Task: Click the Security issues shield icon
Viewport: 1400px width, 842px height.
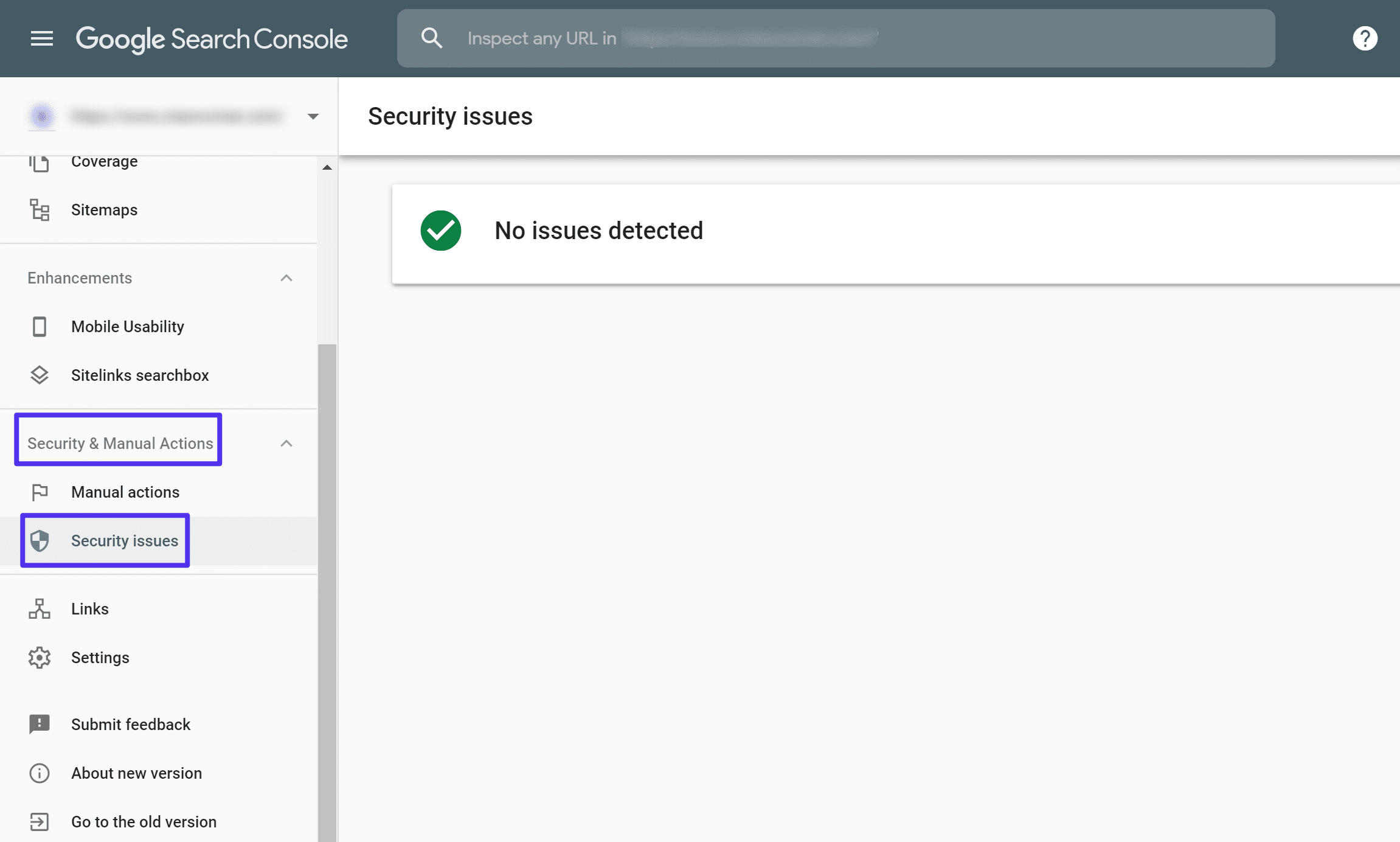Action: pyautogui.click(x=40, y=540)
